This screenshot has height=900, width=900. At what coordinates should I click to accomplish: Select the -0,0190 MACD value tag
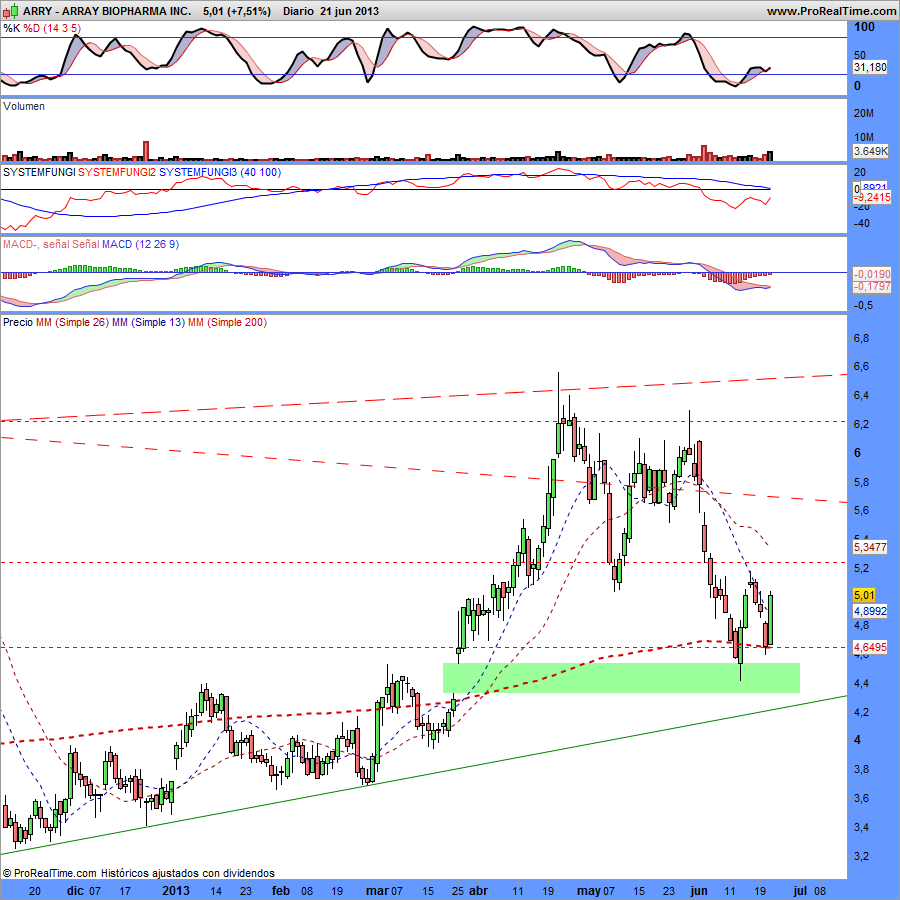coord(872,274)
